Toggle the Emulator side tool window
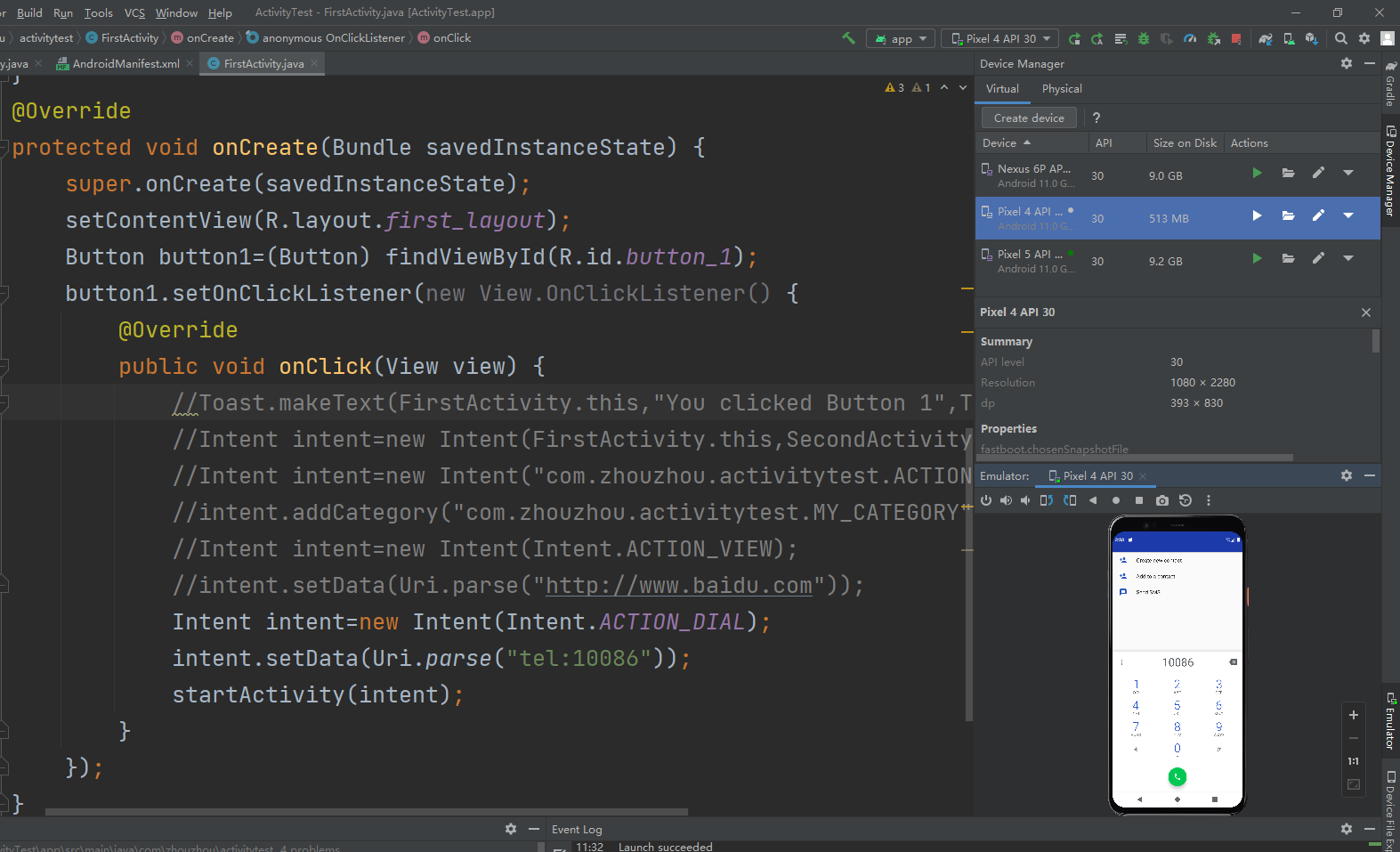1400x852 pixels. (1390, 720)
